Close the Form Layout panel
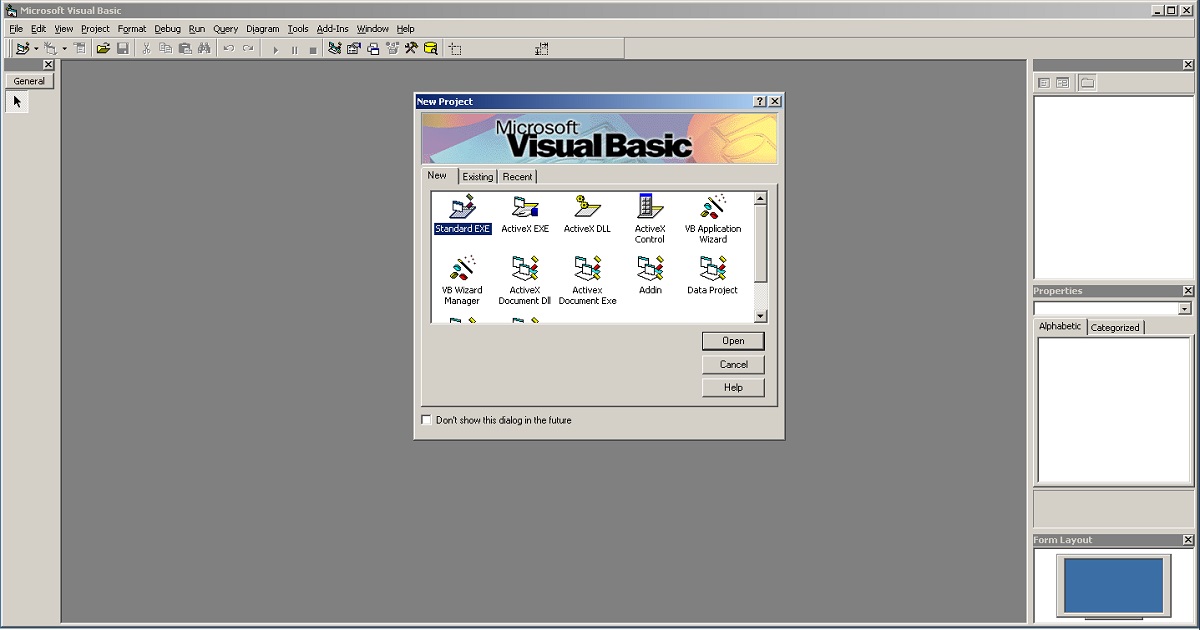 pyautogui.click(x=1188, y=540)
